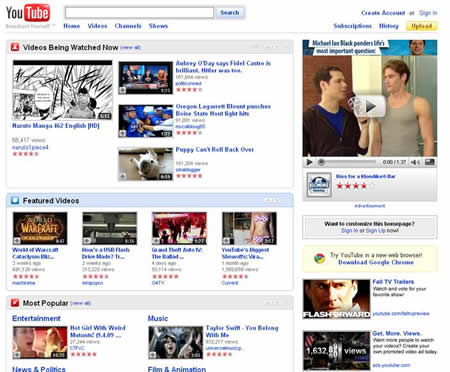This screenshot has width=450, height=372.
Task: Open the Channels tab
Action: tap(128, 26)
